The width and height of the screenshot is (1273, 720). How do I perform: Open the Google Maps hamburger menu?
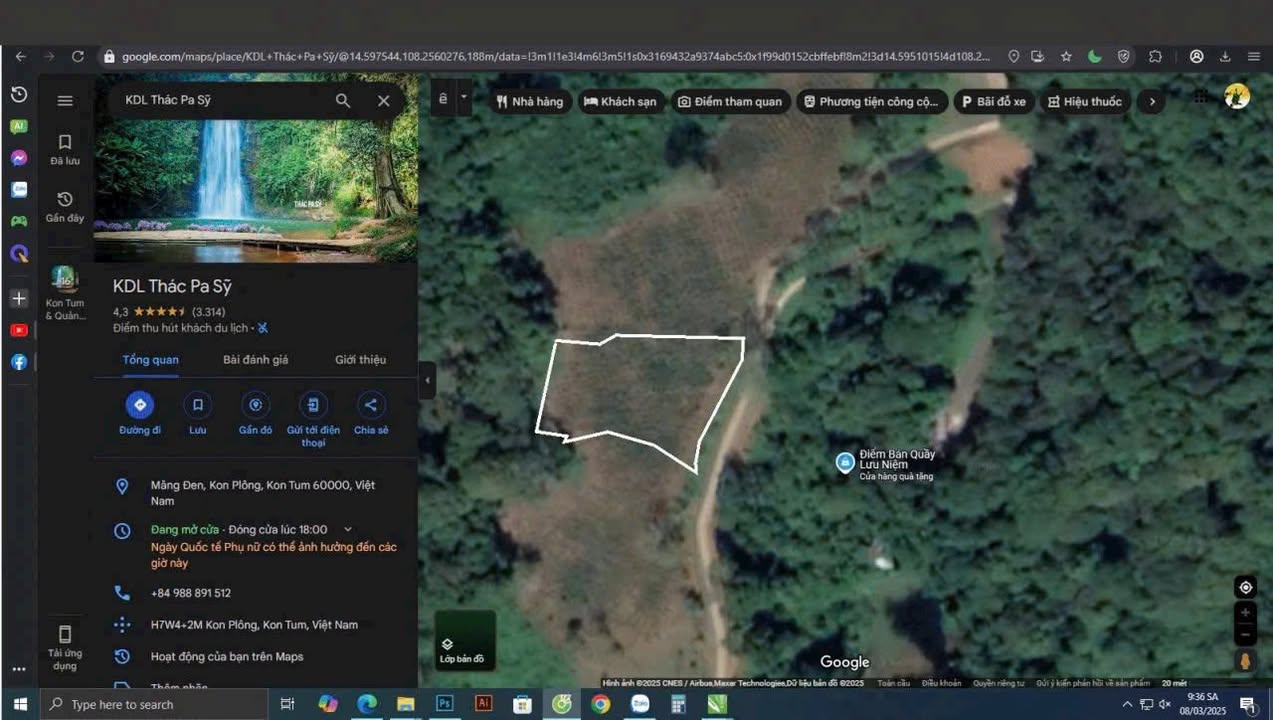(65, 100)
